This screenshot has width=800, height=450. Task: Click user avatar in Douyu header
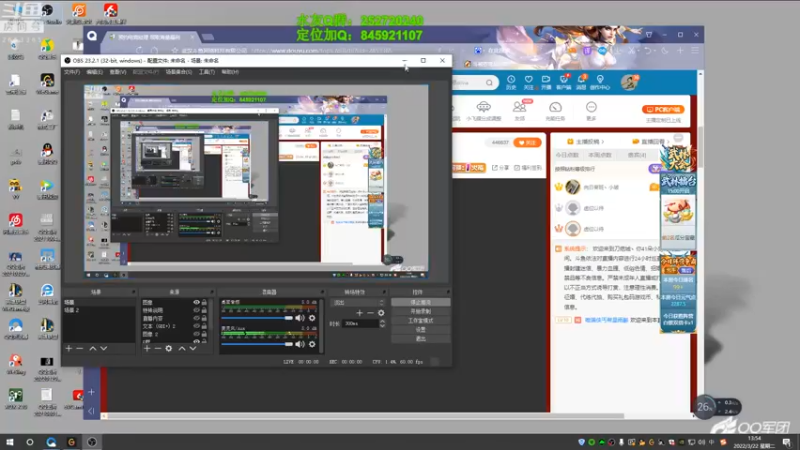click(630, 82)
